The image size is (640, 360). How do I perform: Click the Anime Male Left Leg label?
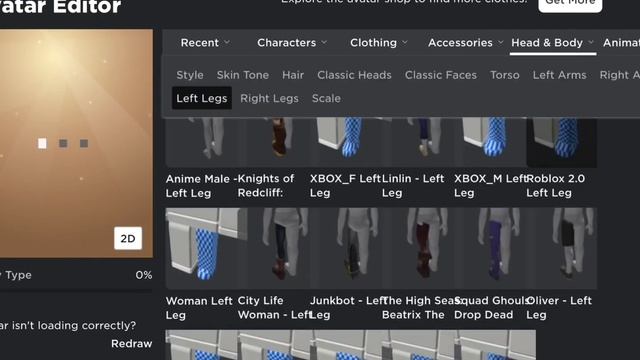(201, 186)
